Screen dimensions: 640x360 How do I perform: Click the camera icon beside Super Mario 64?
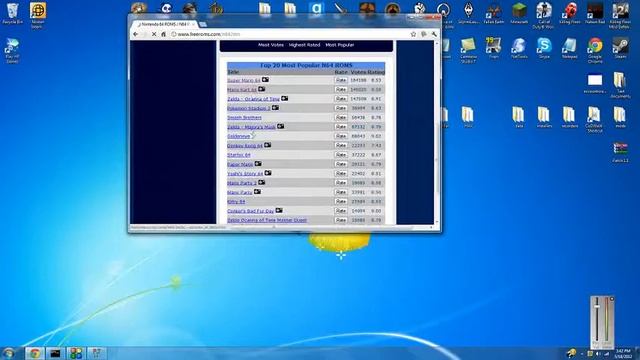click(x=265, y=80)
